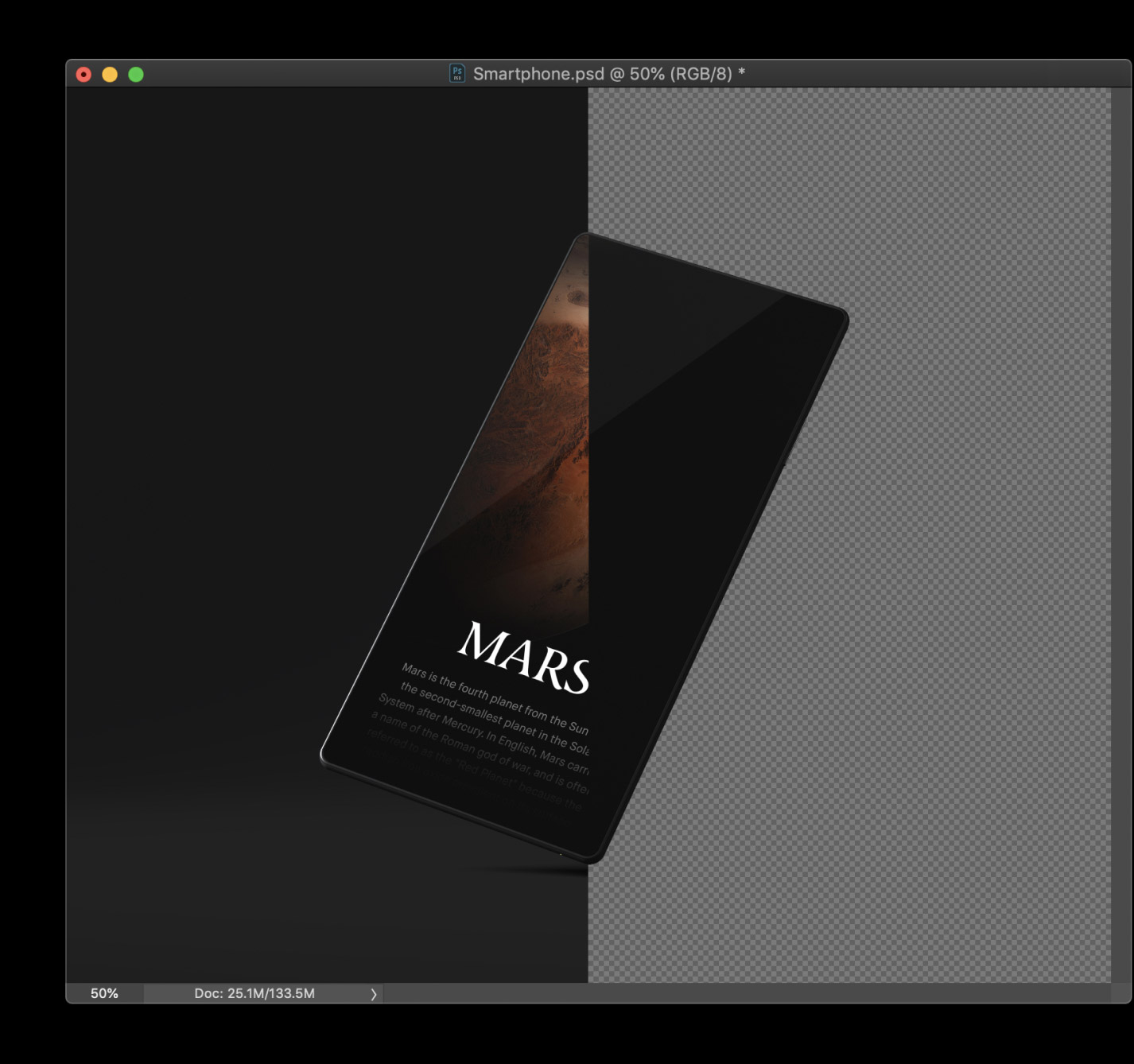Click the Doc: 25.1M/133.5M status text

point(254,993)
